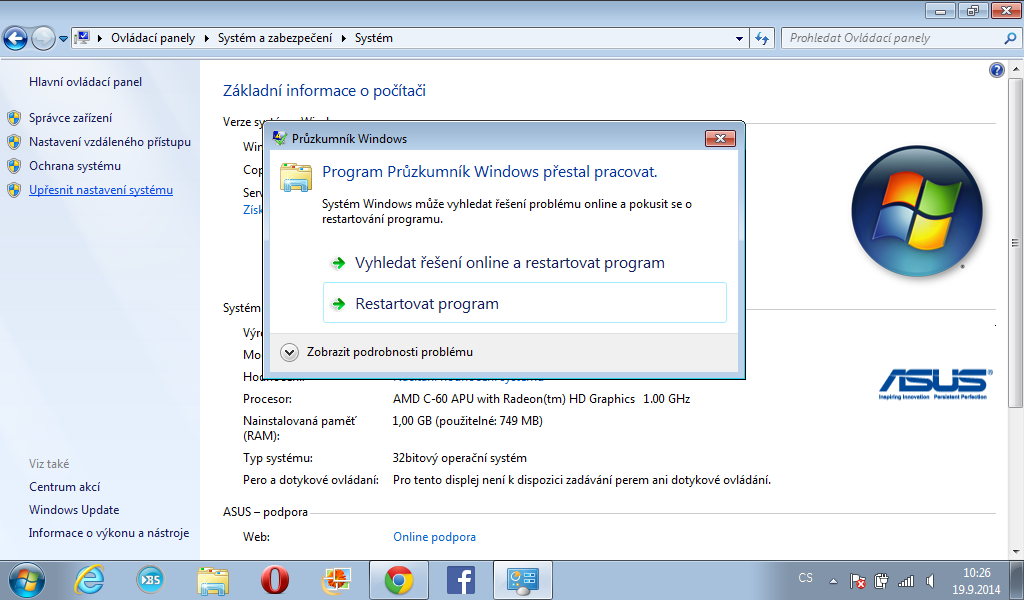Image resolution: width=1024 pixels, height=600 pixels.
Task: Expand arrow after Ovládací panely breadcrumb
Action: pos(206,39)
